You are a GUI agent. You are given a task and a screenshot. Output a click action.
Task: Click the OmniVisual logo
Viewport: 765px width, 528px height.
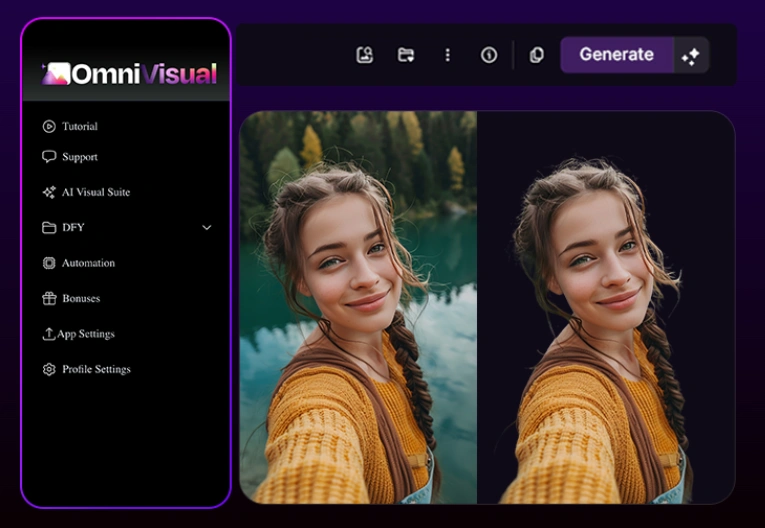129,74
